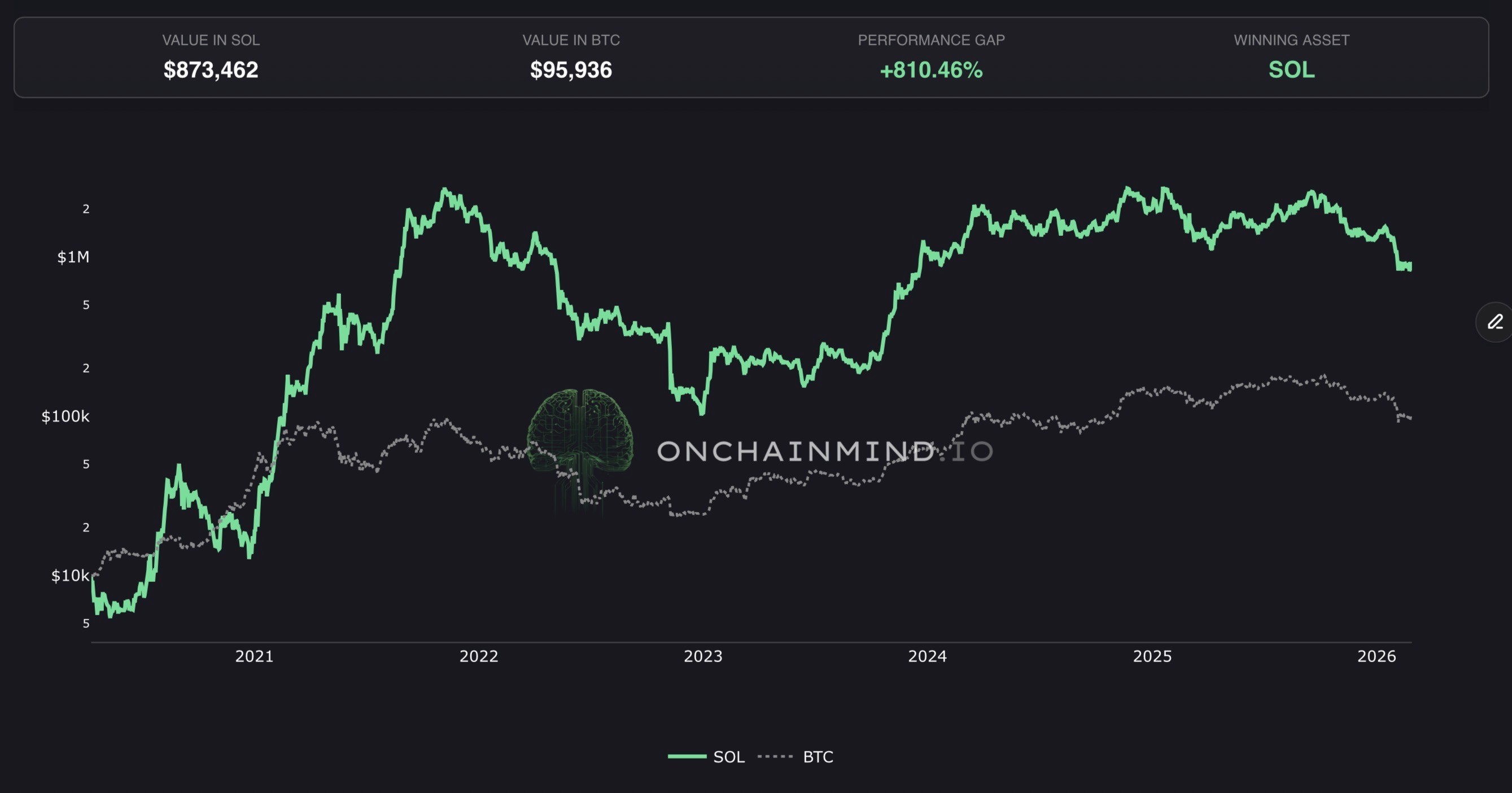The height and width of the screenshot is (793, 1512).
Task: Click the pencil edit icon on right edge
Action: pyautogui.click(x=1495, y=322)
